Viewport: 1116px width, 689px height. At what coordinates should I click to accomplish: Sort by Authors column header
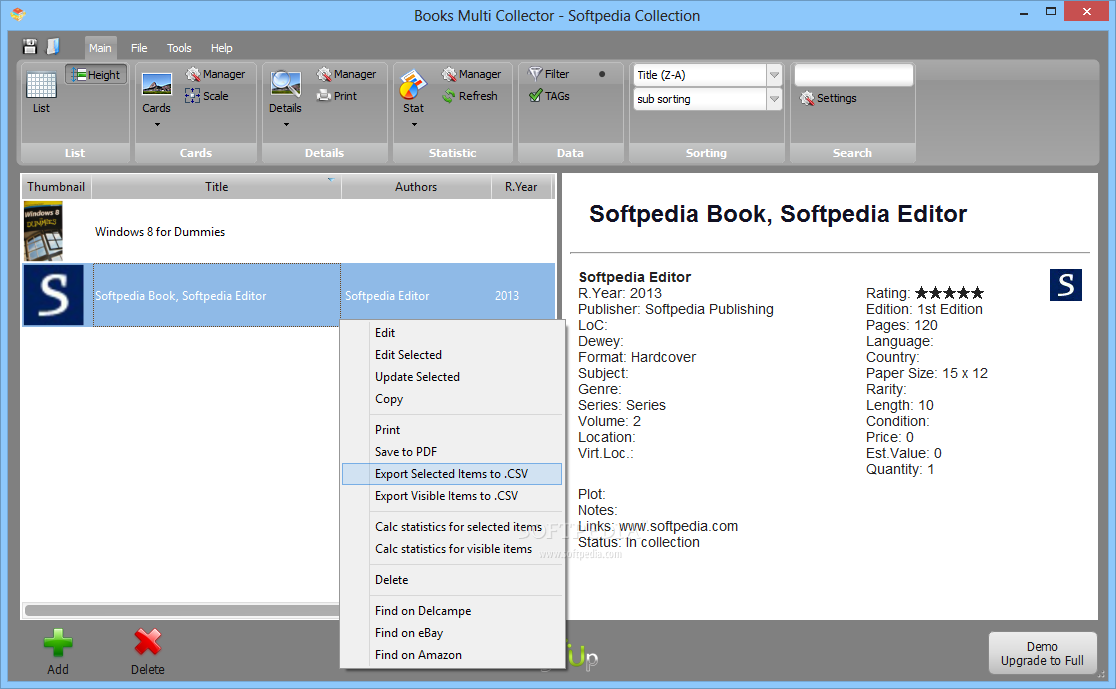coord(416,186)
